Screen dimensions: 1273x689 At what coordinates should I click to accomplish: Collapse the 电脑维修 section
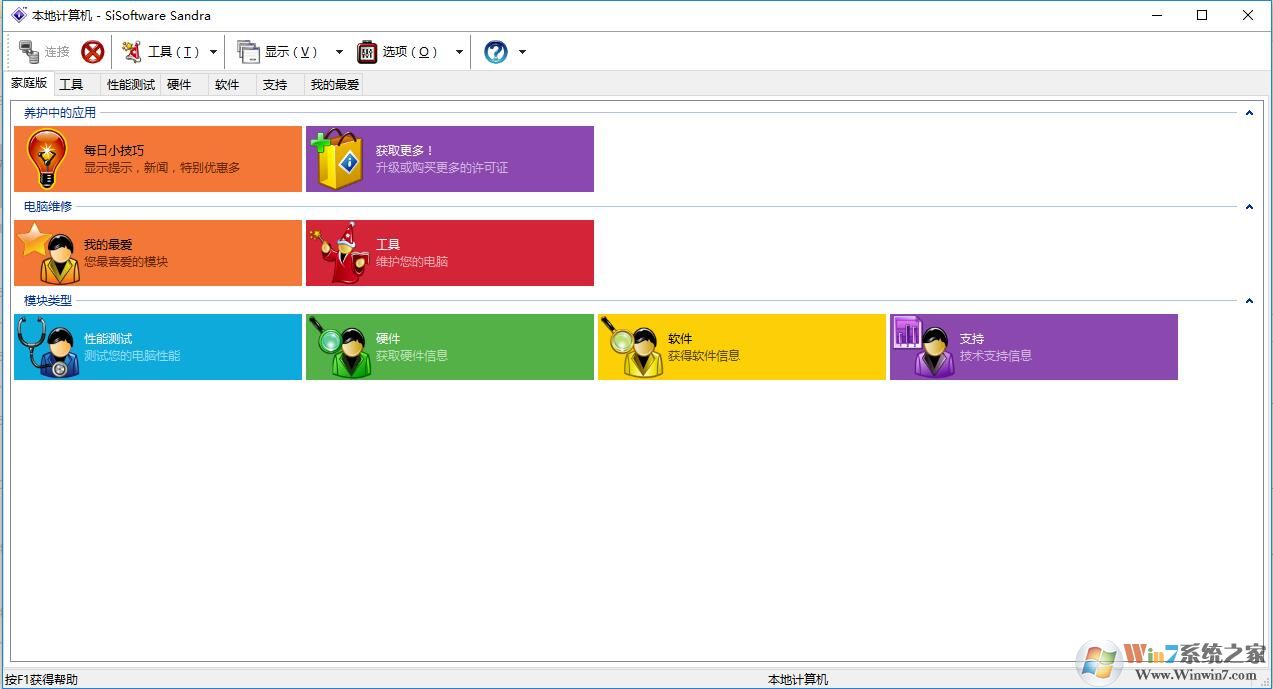[x=1248, y=206]
